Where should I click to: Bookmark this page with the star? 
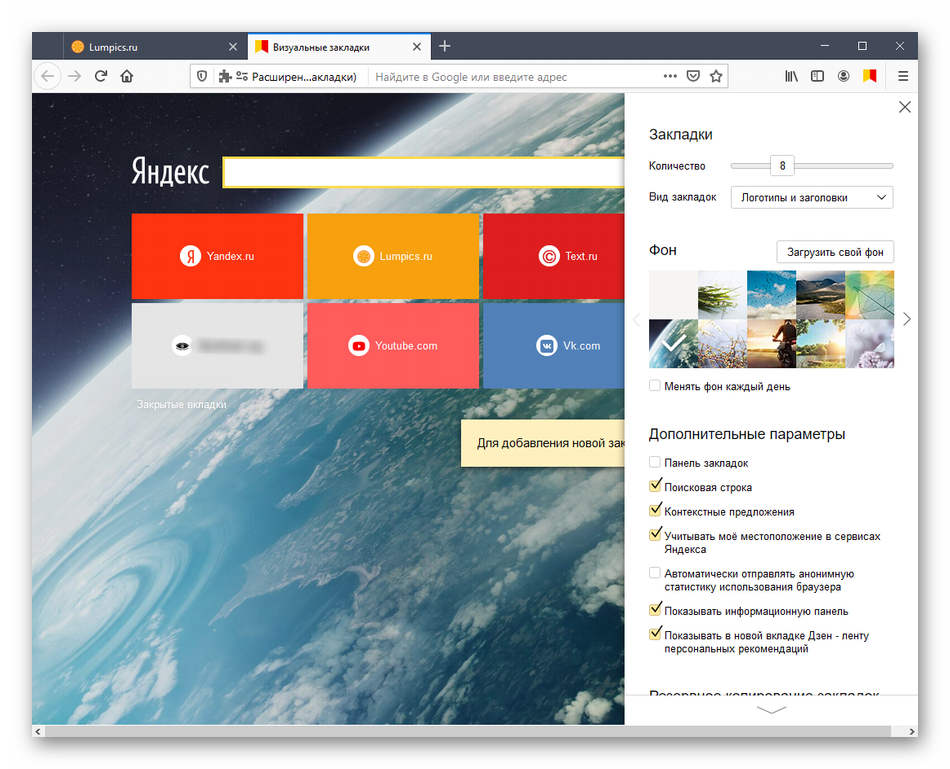[716, 76]
